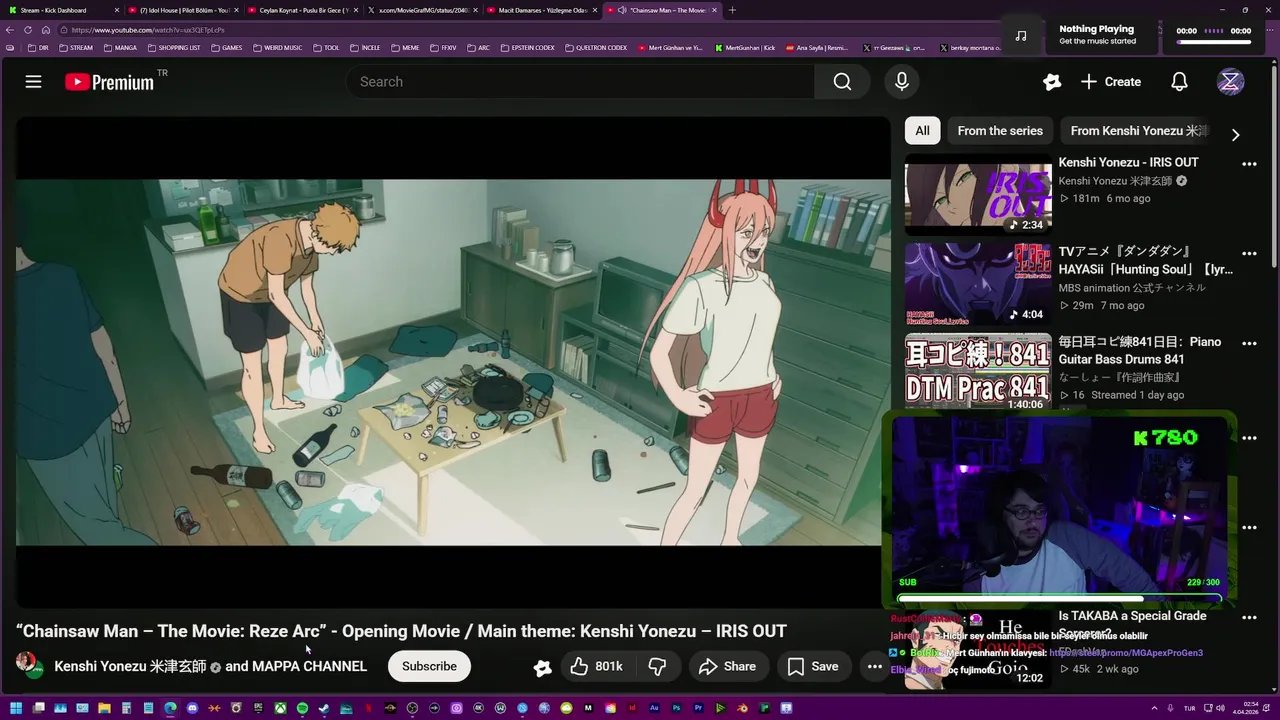The width and height of the screenshot is (1280, 720).
Task: Like the video with thumbs up
Action: [597, 666]
